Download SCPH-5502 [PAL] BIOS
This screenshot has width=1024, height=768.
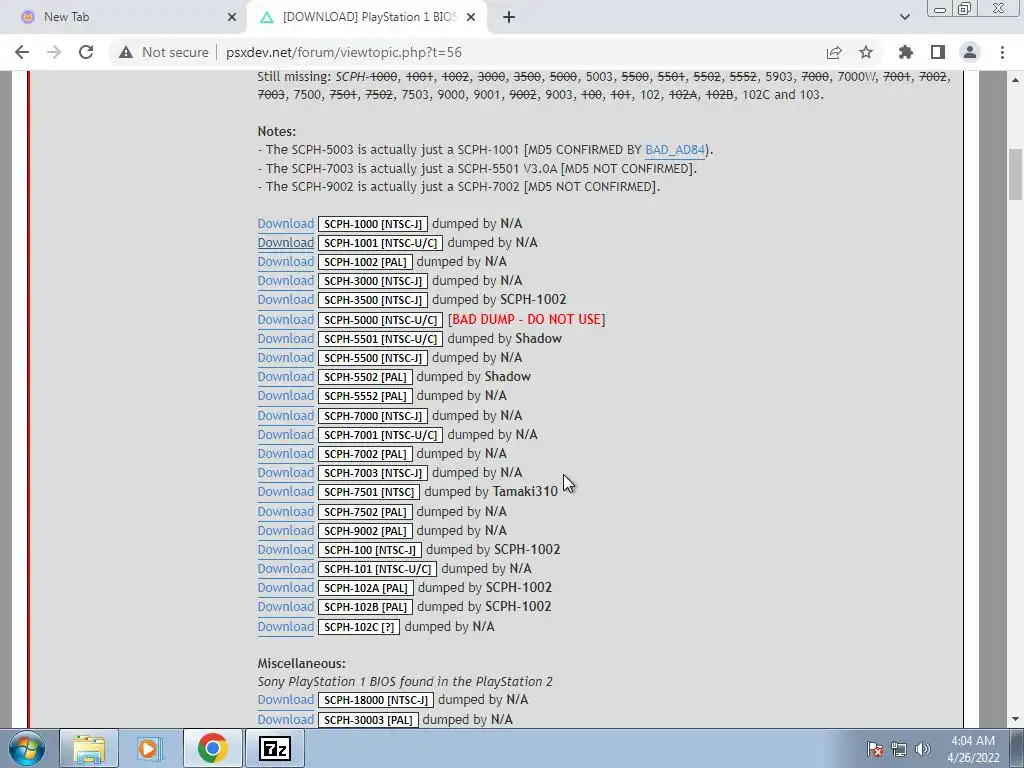[x=285, y=377]
